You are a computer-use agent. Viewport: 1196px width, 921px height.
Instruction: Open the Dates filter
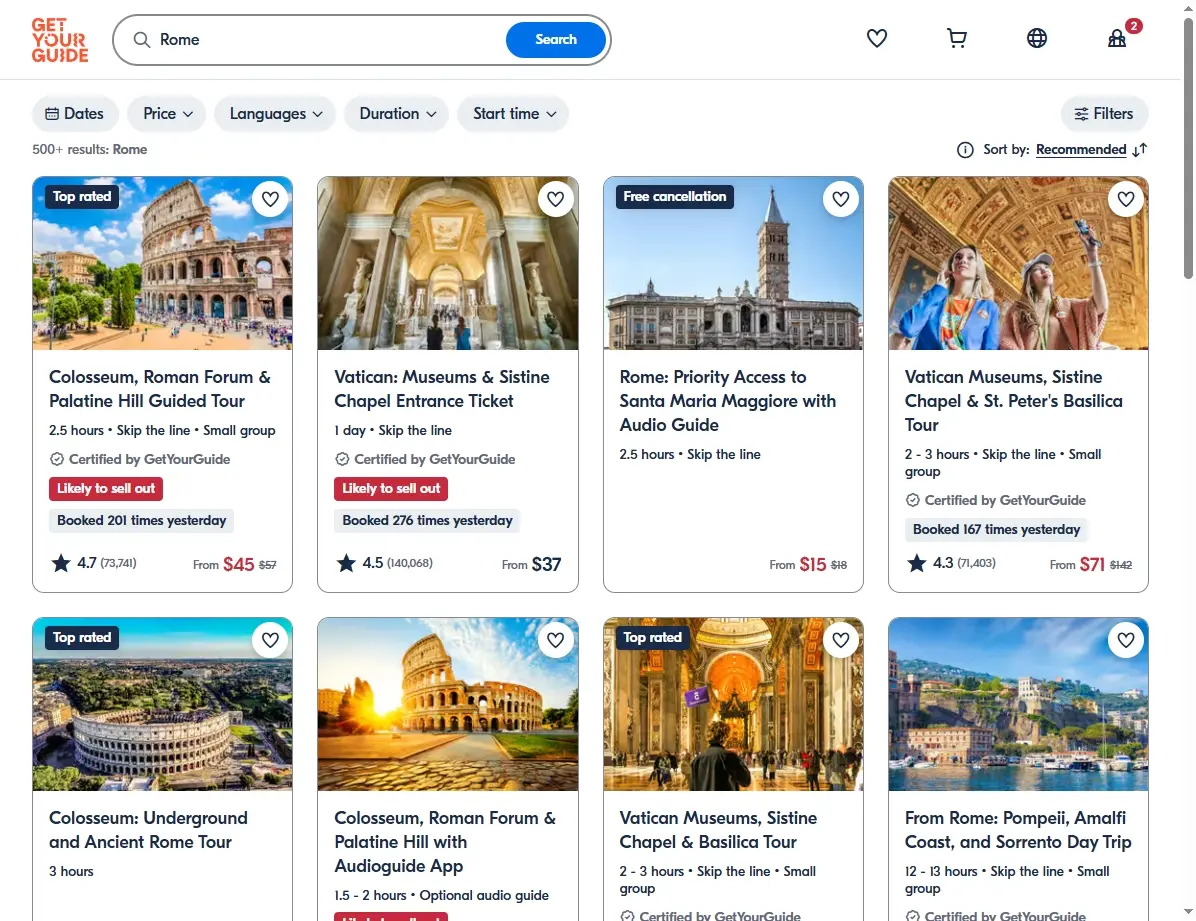click(75, 114)
